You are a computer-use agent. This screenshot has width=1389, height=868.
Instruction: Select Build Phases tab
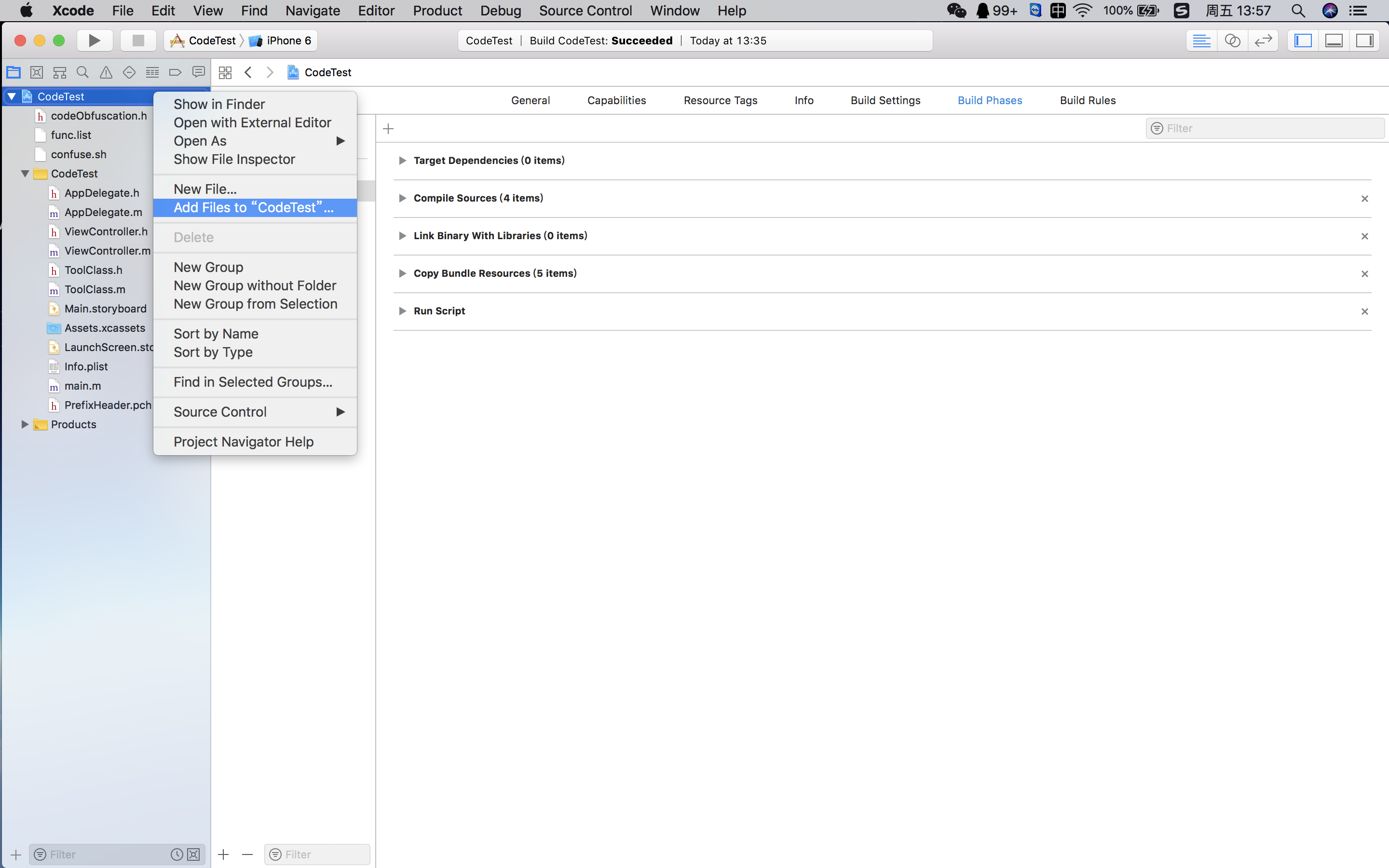pyautogui.click(x=990, y=100)
